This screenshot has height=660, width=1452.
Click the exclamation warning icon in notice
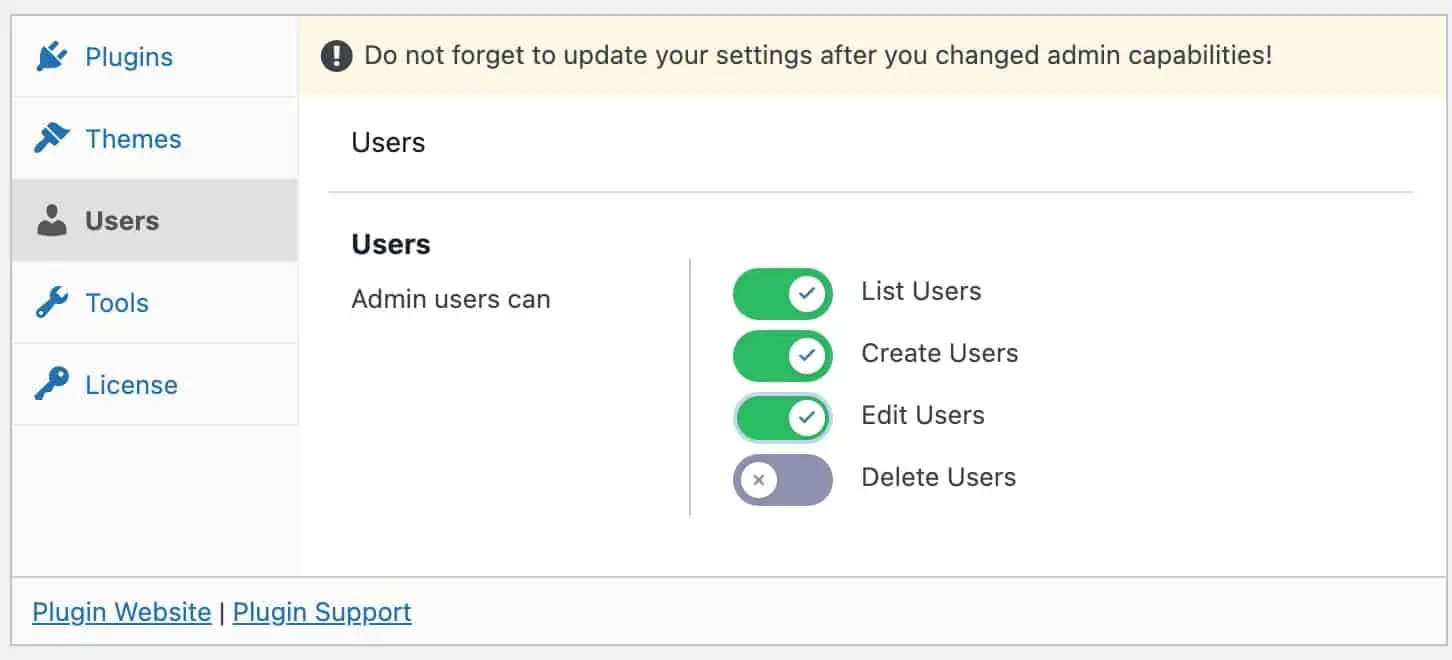pos(336,56)
